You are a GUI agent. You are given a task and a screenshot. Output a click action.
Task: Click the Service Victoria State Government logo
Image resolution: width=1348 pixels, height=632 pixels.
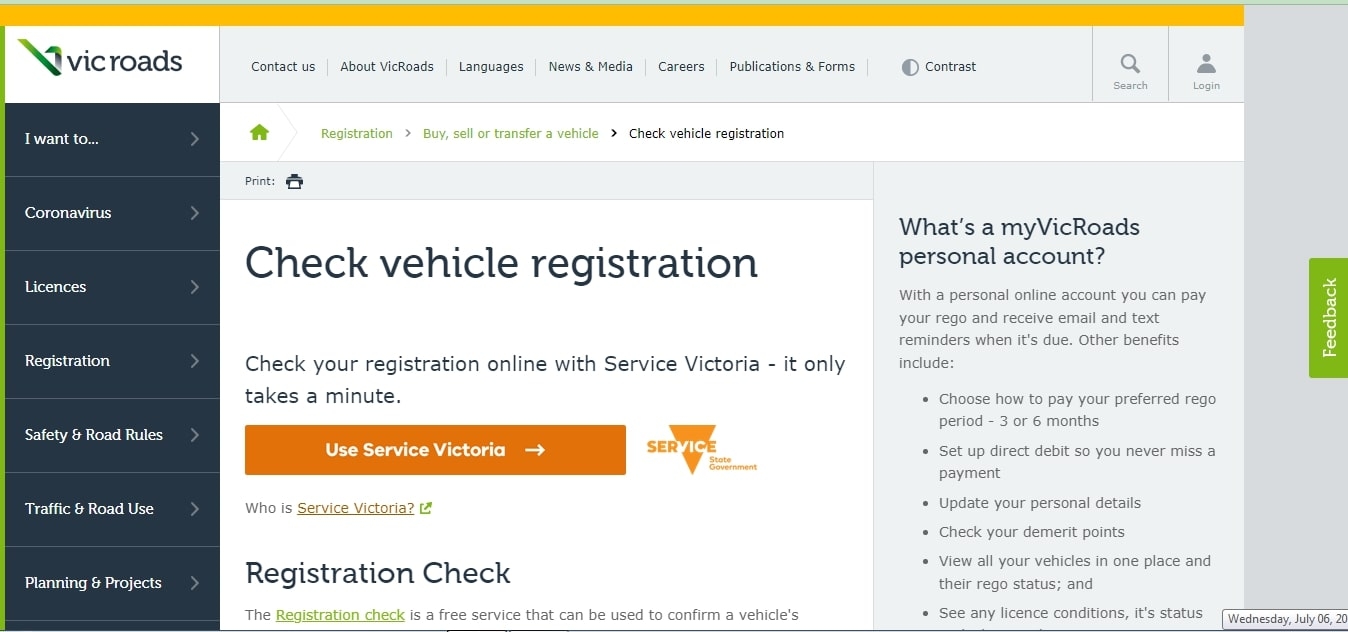701,451
